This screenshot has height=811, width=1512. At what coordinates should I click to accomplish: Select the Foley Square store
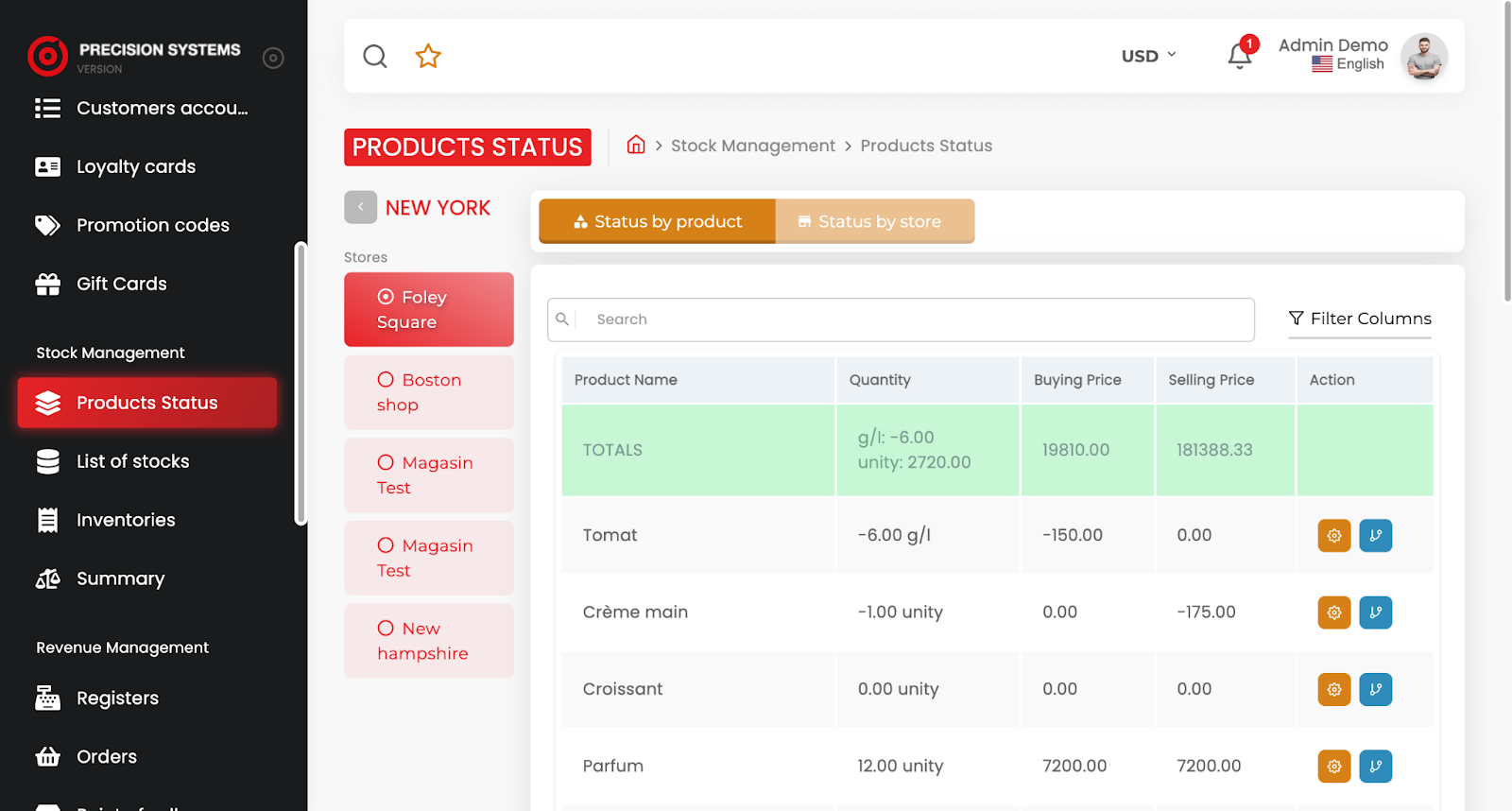[x=429, y=309]
